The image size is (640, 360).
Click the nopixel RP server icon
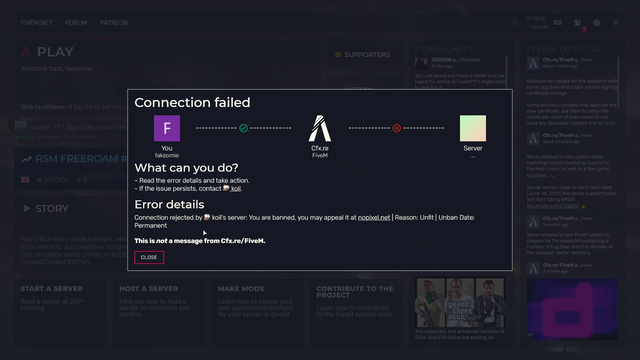pos(21,126)
